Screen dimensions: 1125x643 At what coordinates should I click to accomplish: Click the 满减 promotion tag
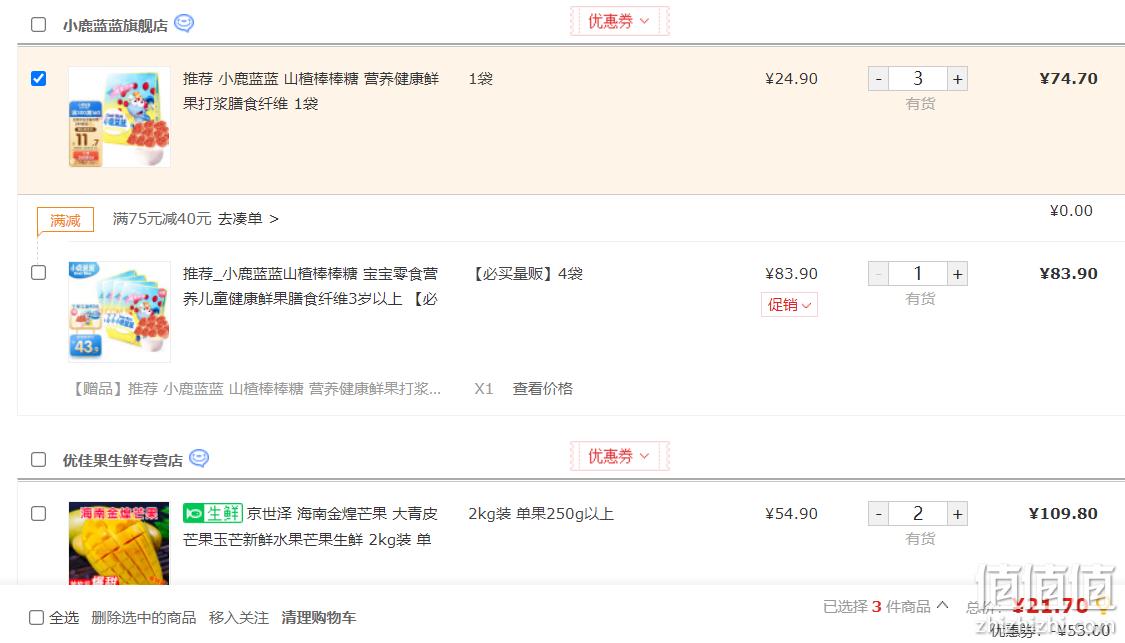point(65,220)
